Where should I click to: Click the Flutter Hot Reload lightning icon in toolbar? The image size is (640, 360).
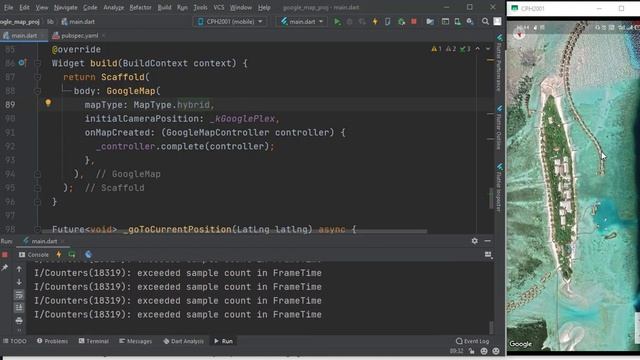[375, 22]
